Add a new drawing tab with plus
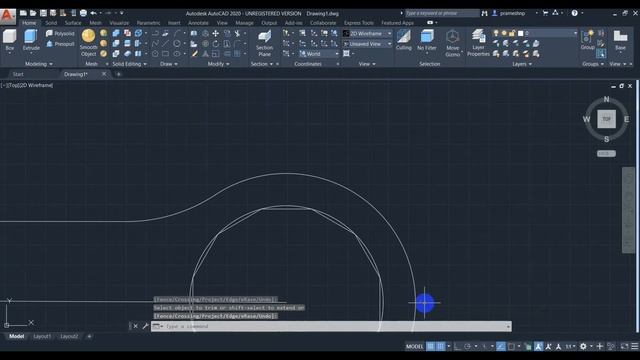 tap(118, 74)
